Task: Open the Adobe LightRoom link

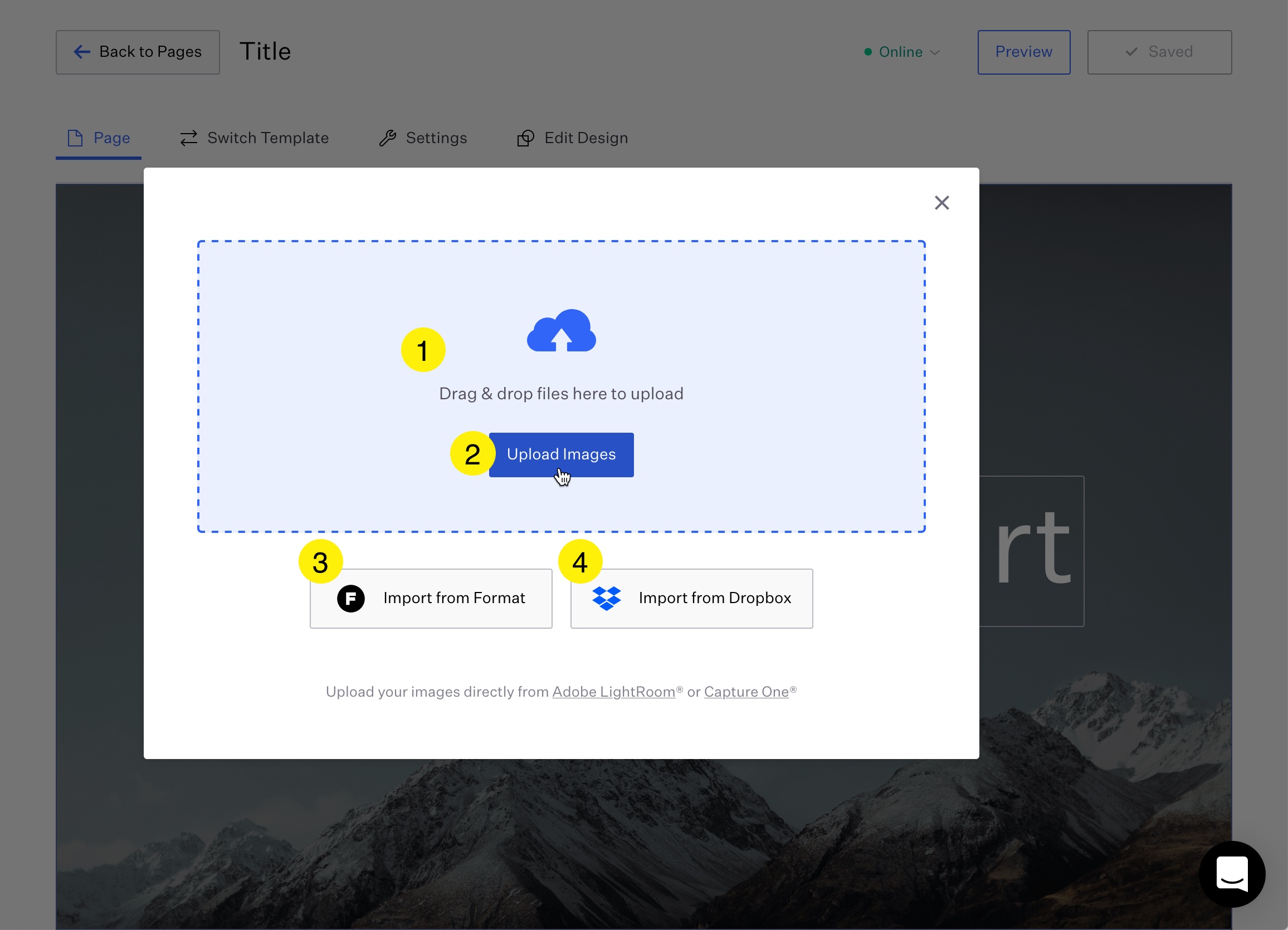Action: tap(613, 692)
